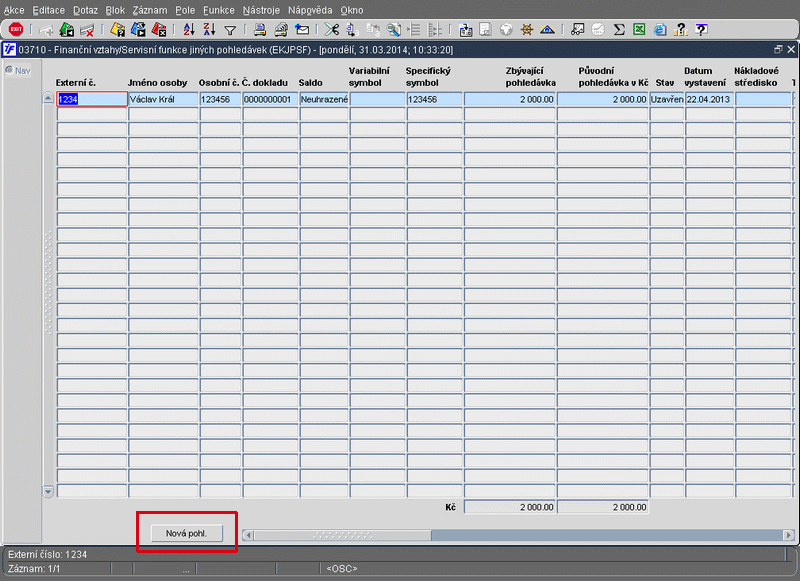
Task: Click the Neuhrazené saldo cell
Action: 324,99
